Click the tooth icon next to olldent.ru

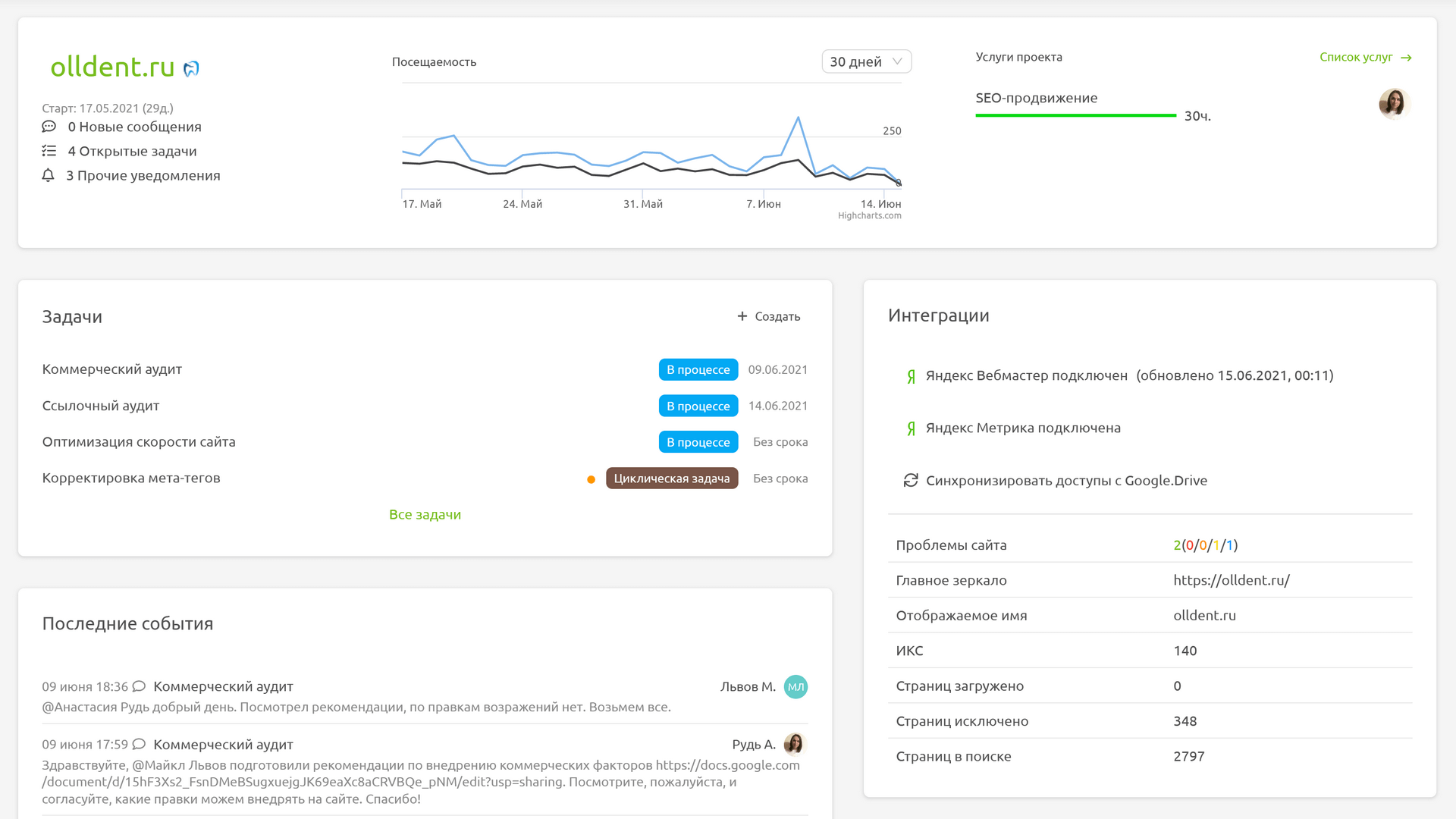(191, 69)
